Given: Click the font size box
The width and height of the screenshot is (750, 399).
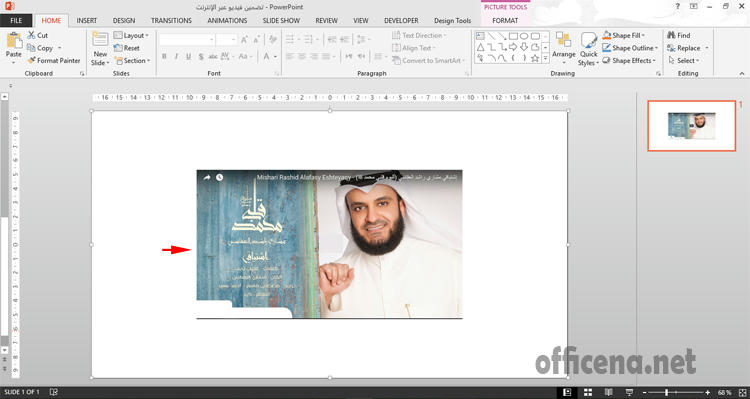Looking at the screenshot, I should [x=226, y=40].
